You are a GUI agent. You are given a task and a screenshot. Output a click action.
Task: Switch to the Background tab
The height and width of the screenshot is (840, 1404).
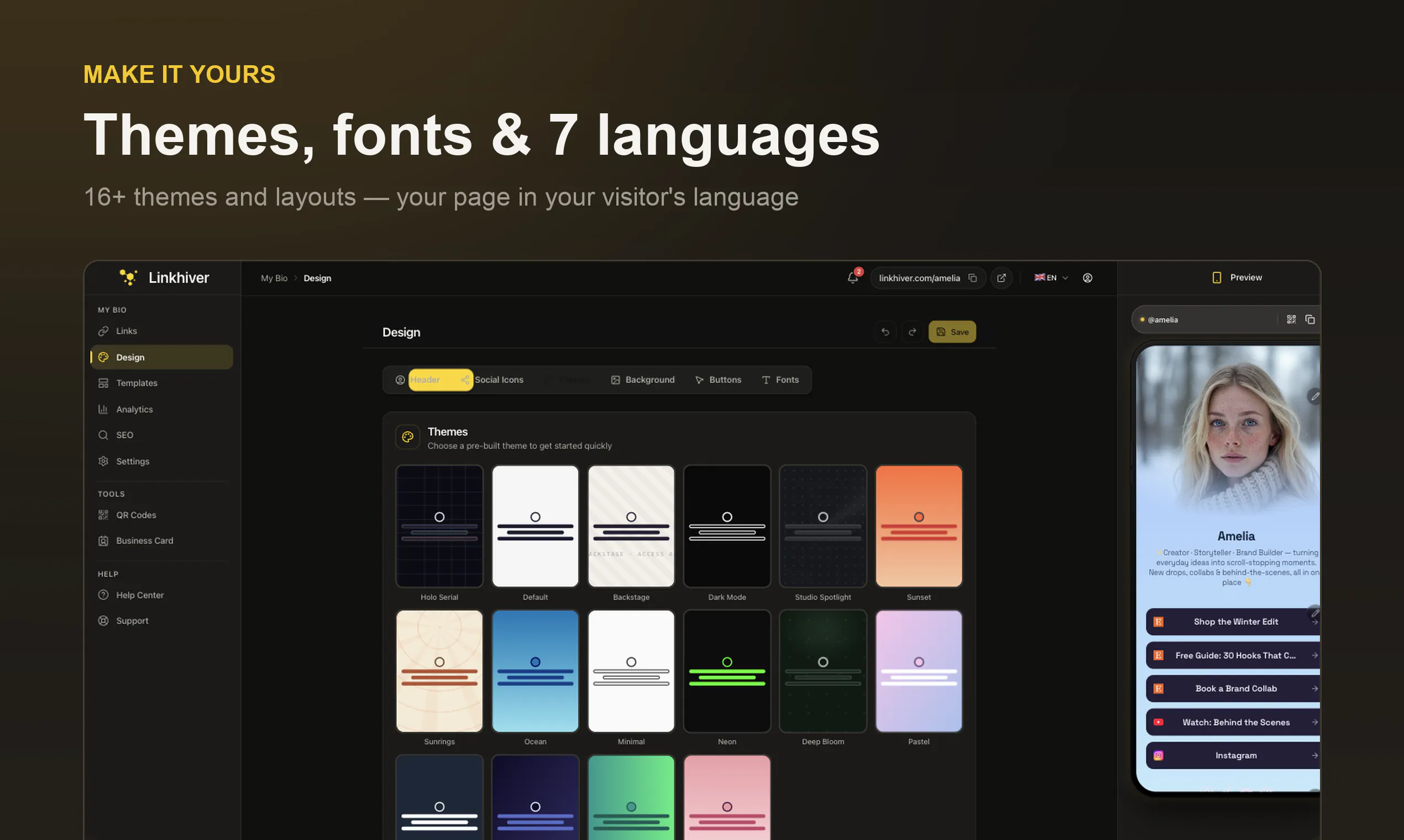[x=642, y=380]
